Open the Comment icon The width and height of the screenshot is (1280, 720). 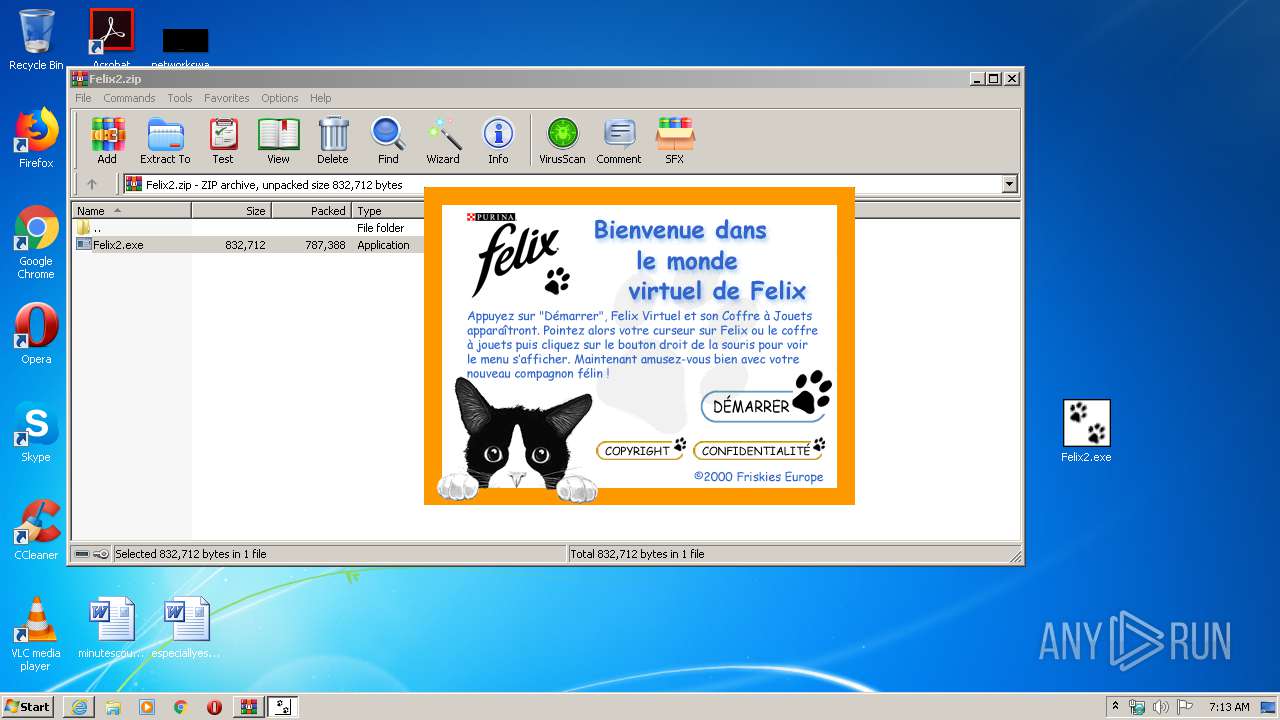click(619, 140)
